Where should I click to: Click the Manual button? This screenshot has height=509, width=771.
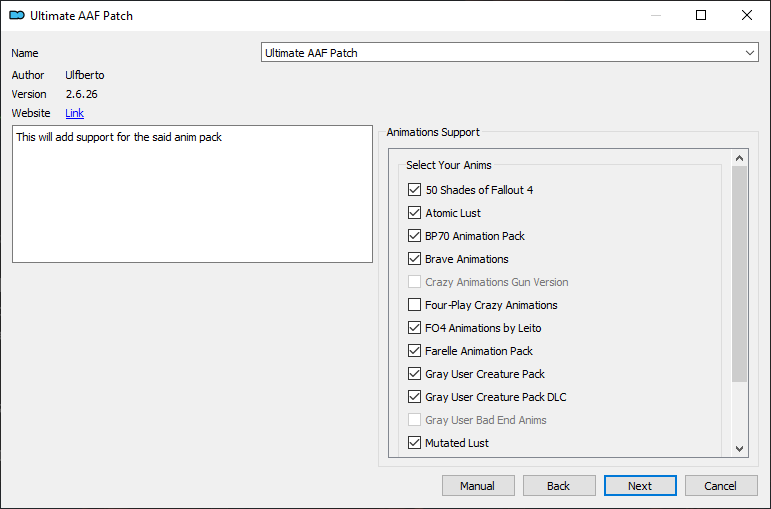pyautogui.click(x=478, y=486)
